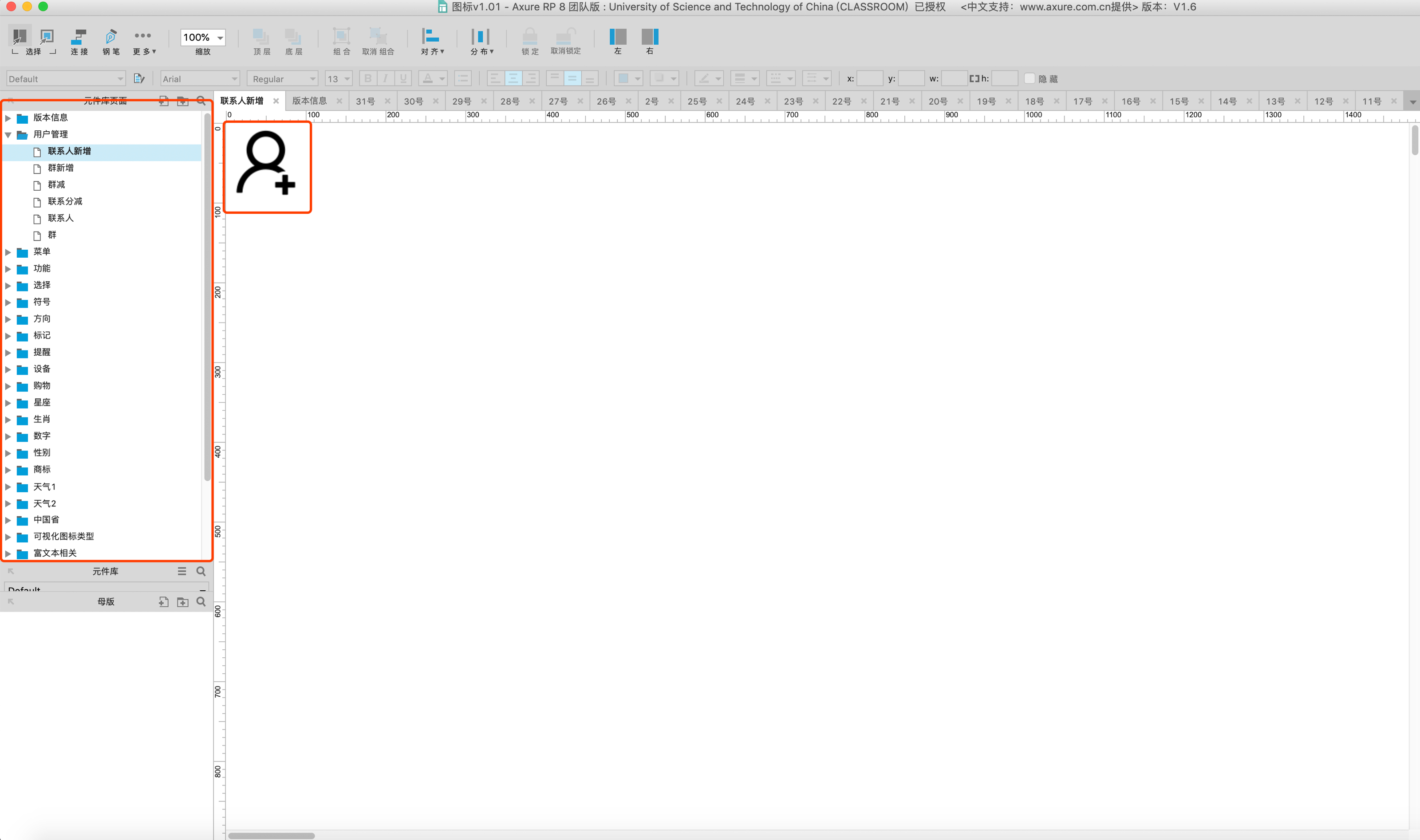Open the line pattern dropdown

click(x=781, y=79)
